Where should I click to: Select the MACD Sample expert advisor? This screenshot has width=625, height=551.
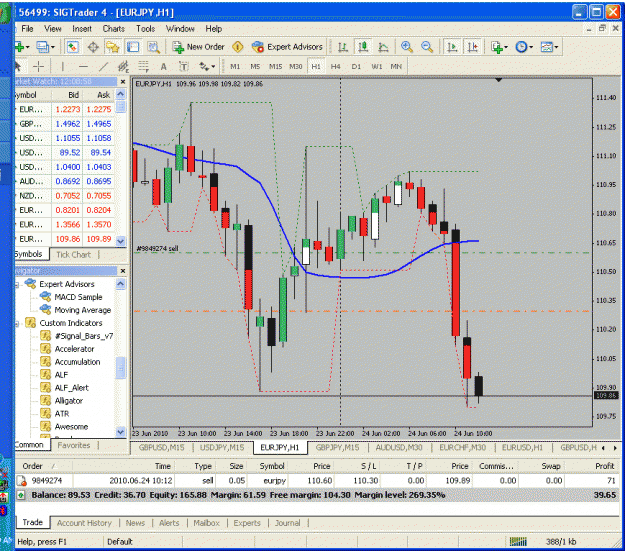(79, 297)
